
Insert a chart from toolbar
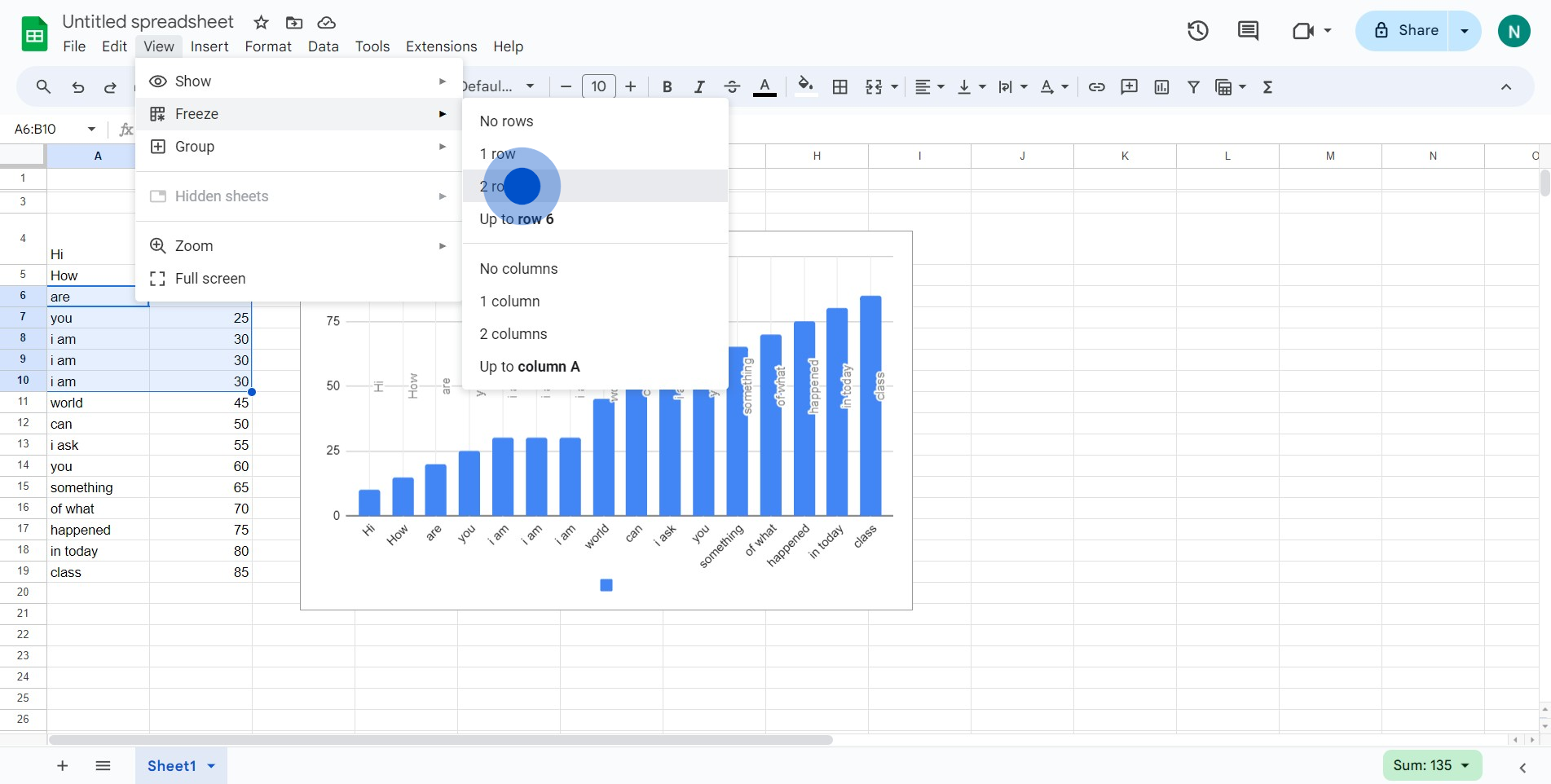coord(1161,87)
